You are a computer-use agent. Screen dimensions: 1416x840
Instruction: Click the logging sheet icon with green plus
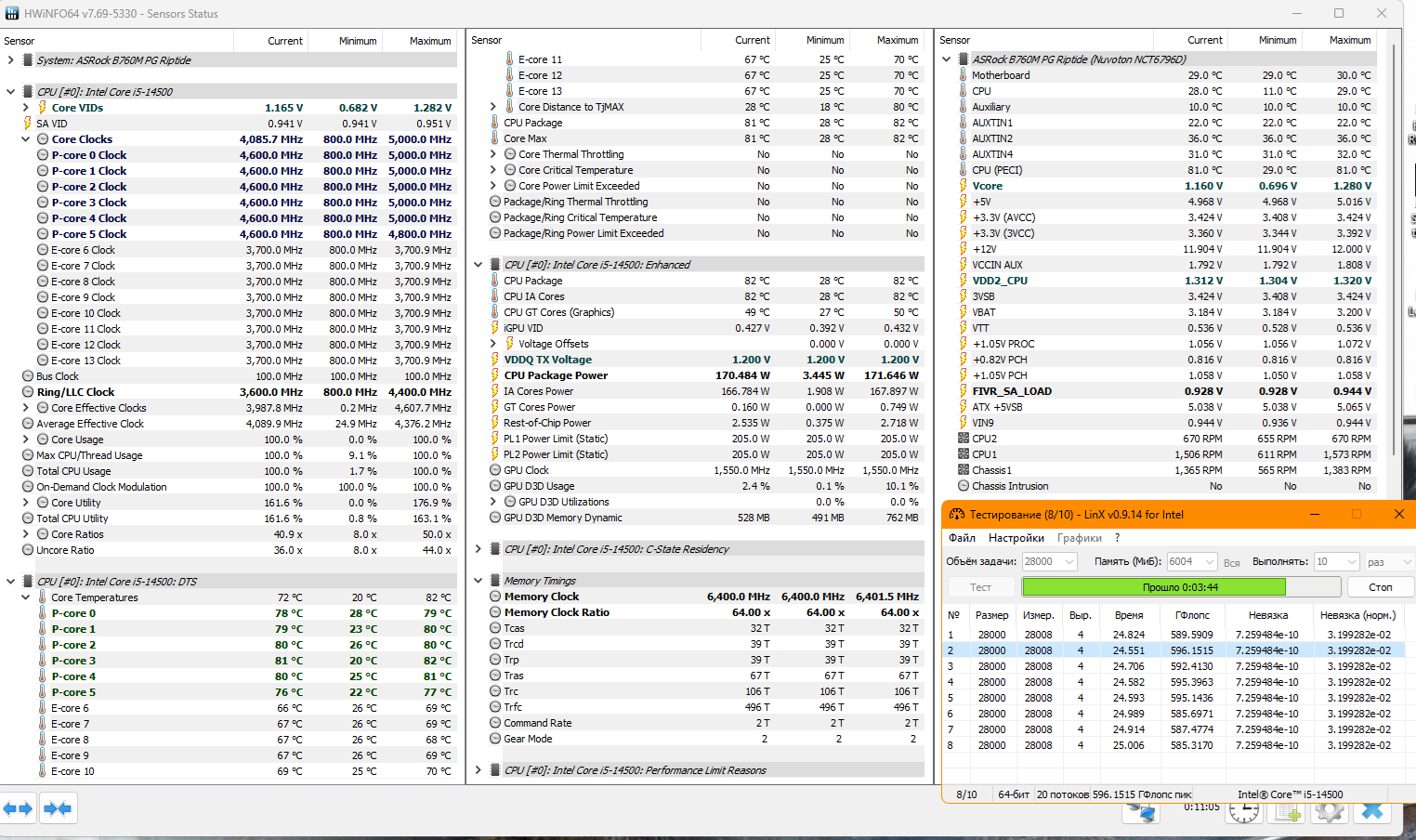point(1288,812)
